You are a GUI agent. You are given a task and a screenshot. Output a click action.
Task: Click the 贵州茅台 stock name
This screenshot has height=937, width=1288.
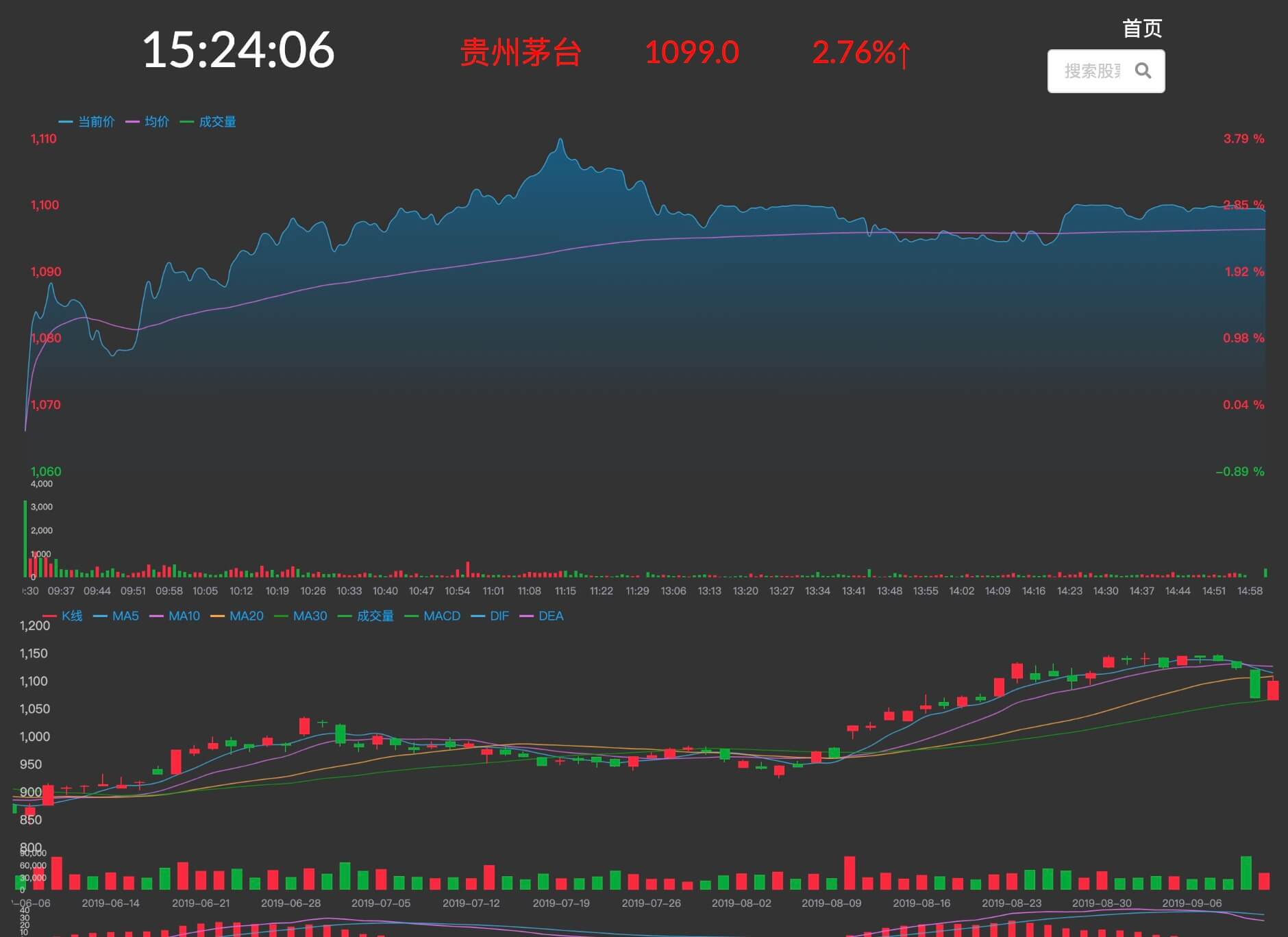520,52
